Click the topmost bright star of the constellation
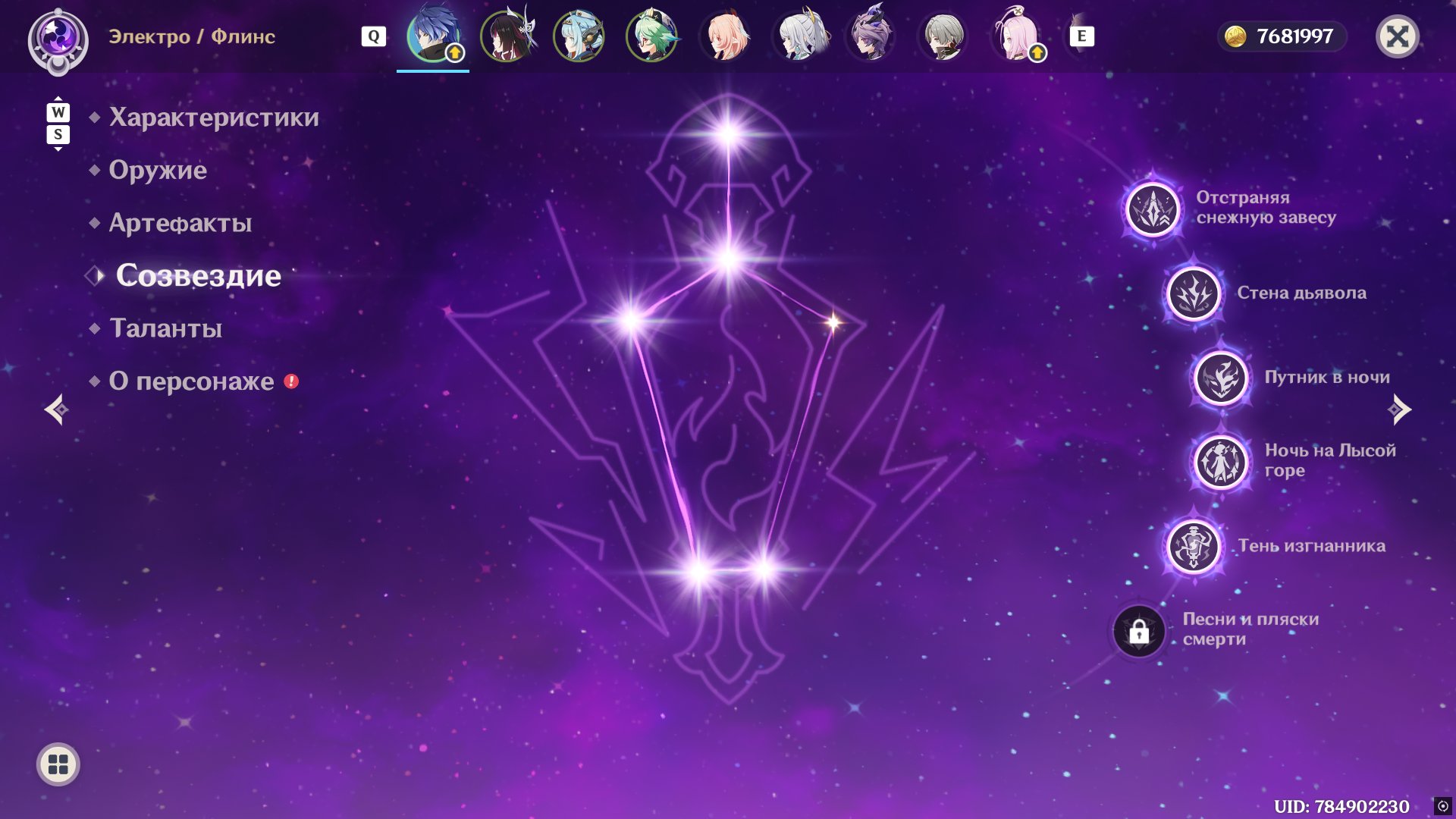This screenshot has height=819, width=1456. point(728,135)
